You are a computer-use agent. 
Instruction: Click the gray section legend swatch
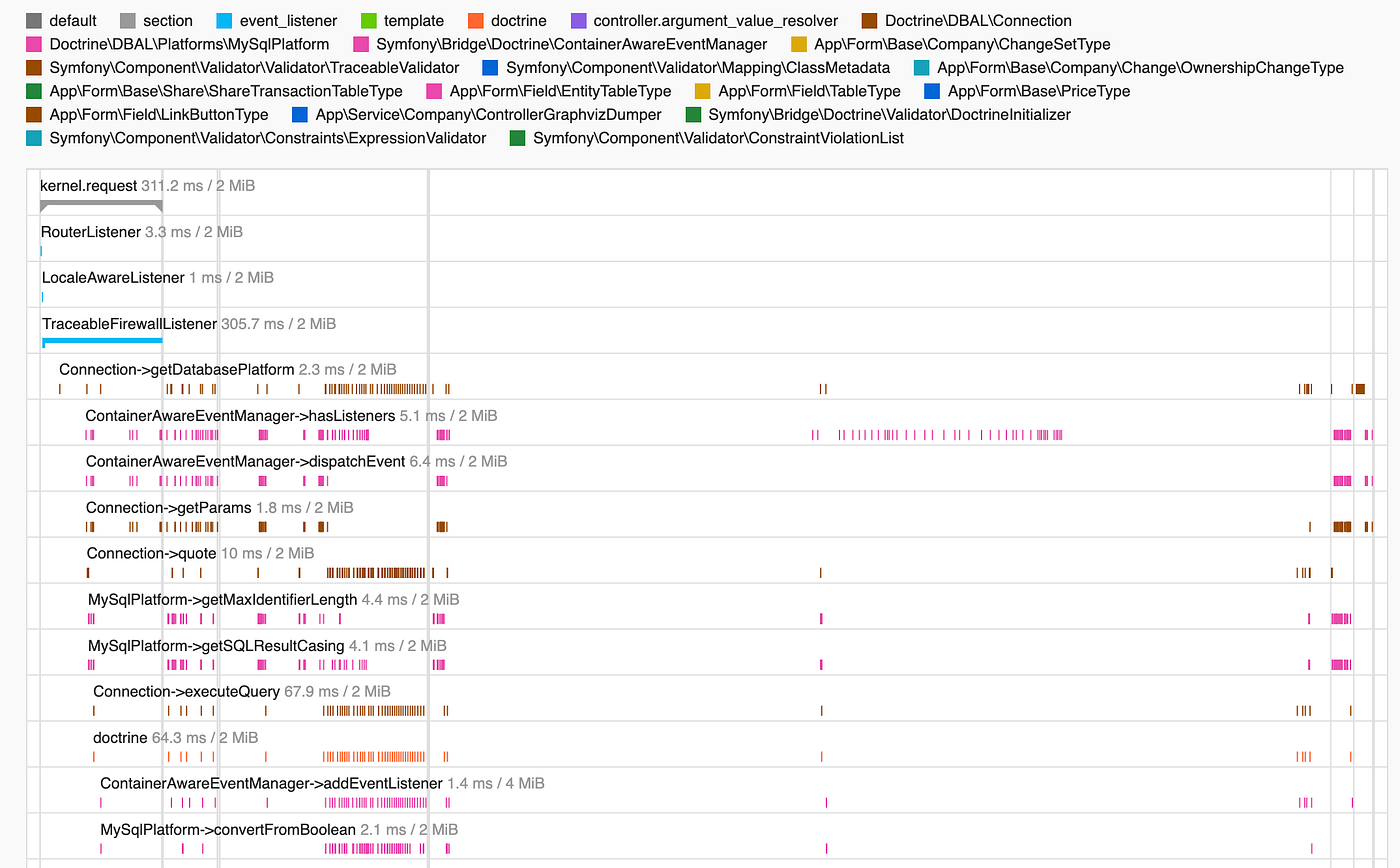pyautogui.click(x=128, y=20)
